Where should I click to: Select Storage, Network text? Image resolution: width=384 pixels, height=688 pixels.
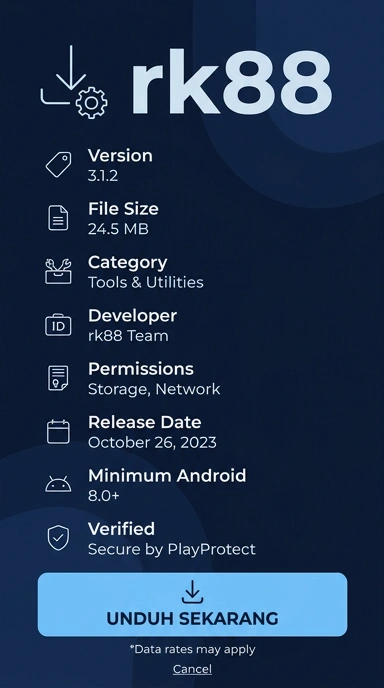(154, 389)
